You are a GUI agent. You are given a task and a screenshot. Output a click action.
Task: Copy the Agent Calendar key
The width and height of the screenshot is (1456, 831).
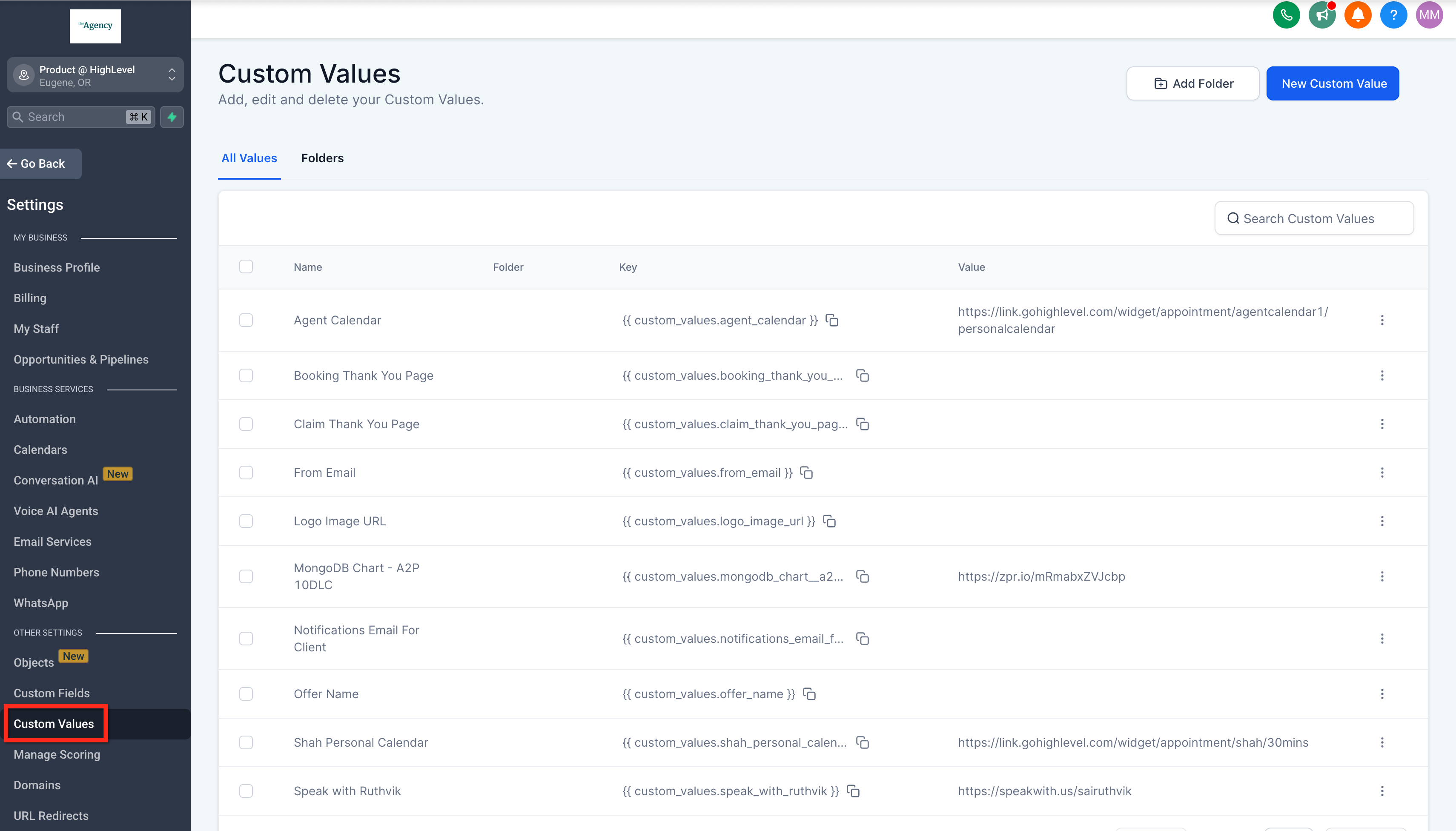click(x=832, y=320)
